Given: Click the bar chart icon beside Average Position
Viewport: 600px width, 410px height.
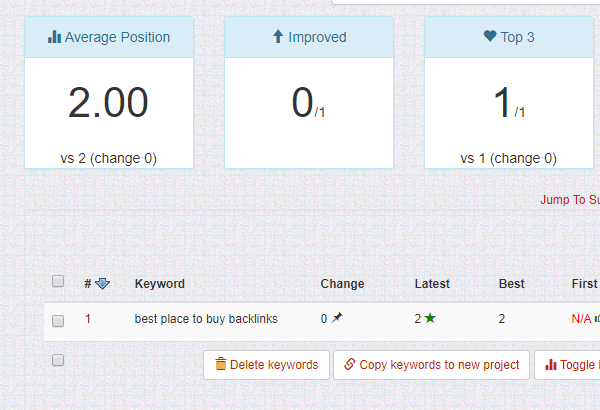Looking at the screenshot, I should tap(54, 37).
